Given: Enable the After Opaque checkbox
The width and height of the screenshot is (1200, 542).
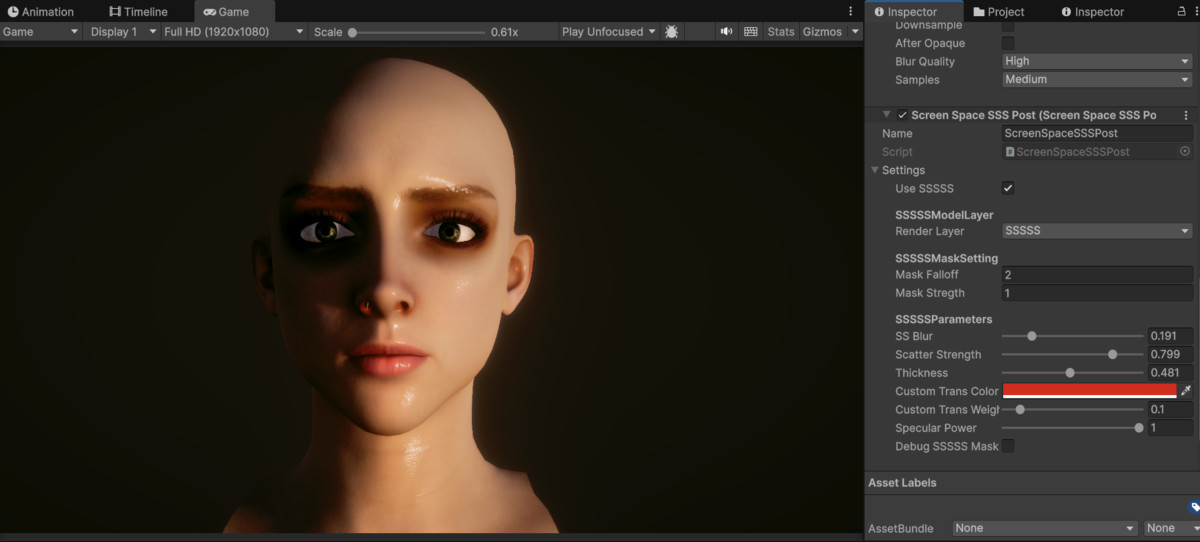Looking at the screenshot, I should tap(1008, 43).
